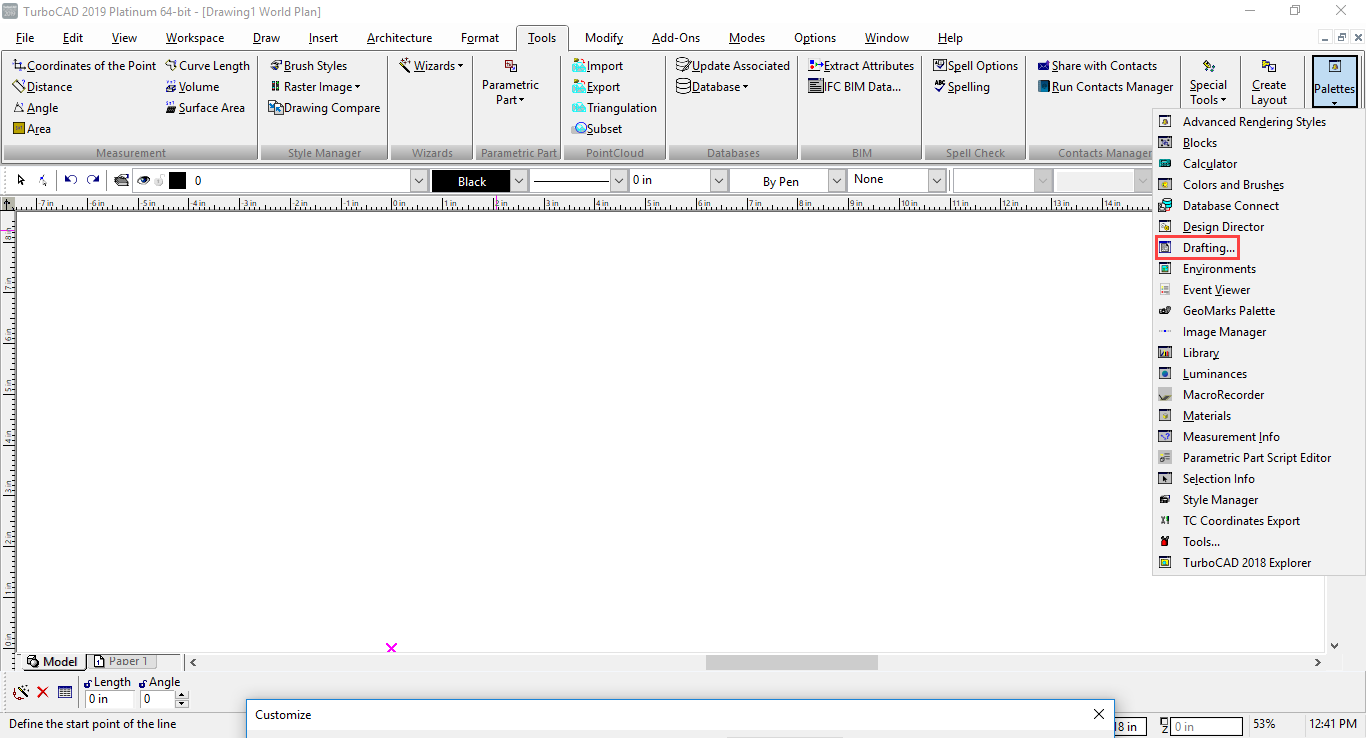1366x738 pixels.
Task: Open the layer dropdown showing 0
Action: (x=419, y=181)
